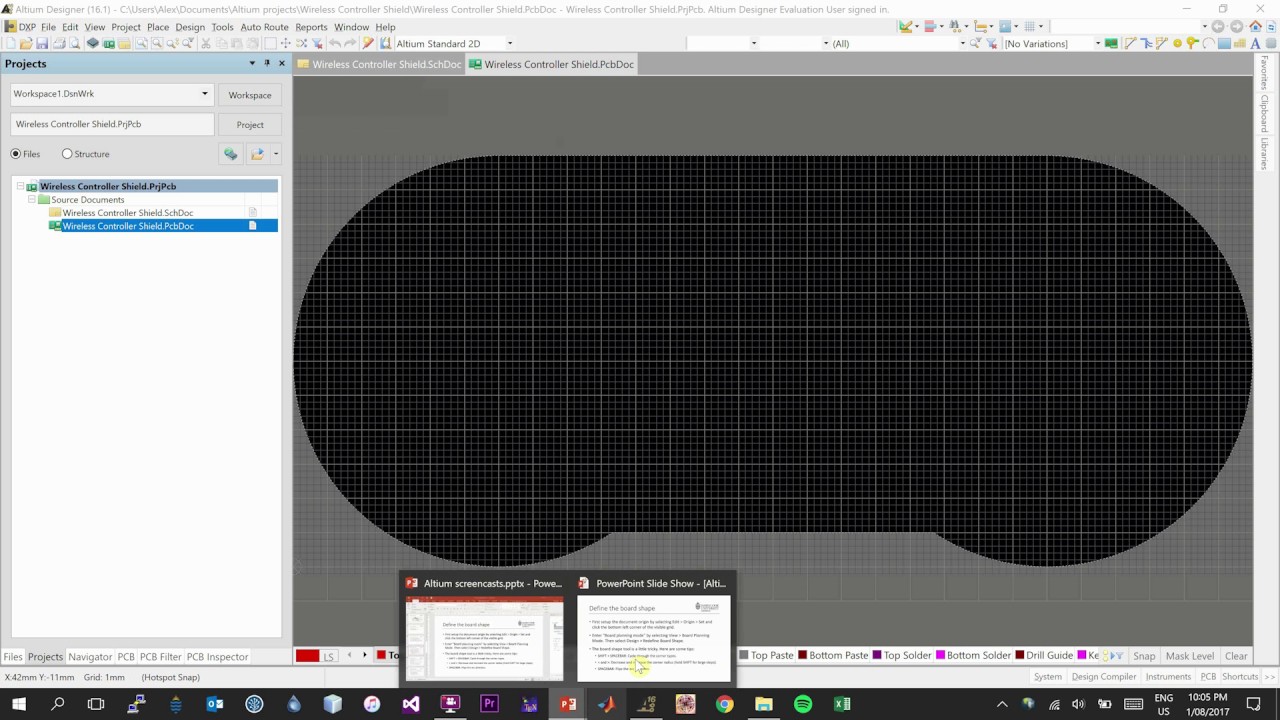The image size is (1280, 720).
Task: Open the alignment tools dropdown icon
Action: [934, 26]
